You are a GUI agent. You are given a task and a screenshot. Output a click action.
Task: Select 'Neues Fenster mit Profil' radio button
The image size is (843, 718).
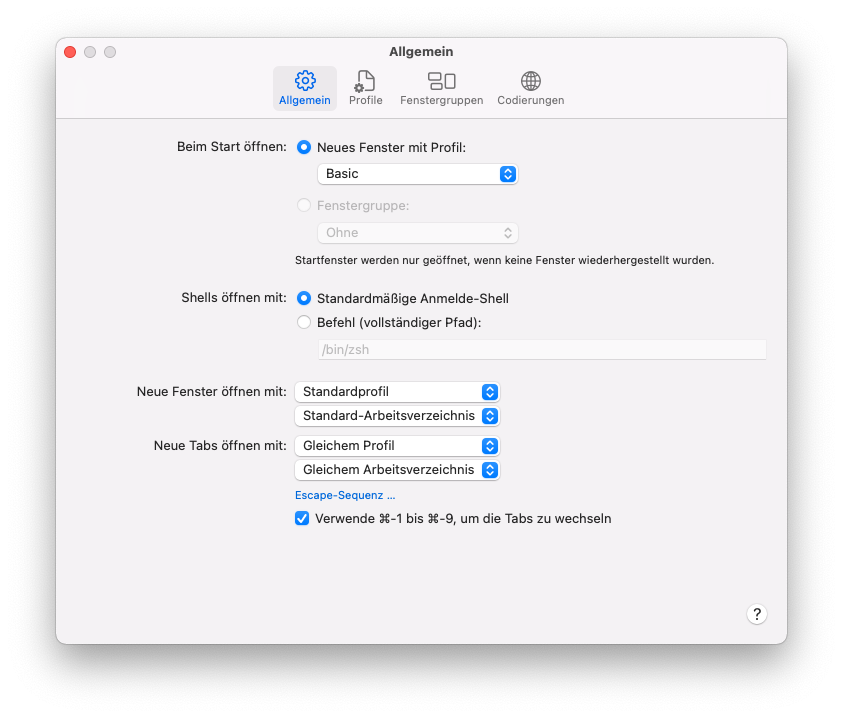tap(304, 147)
